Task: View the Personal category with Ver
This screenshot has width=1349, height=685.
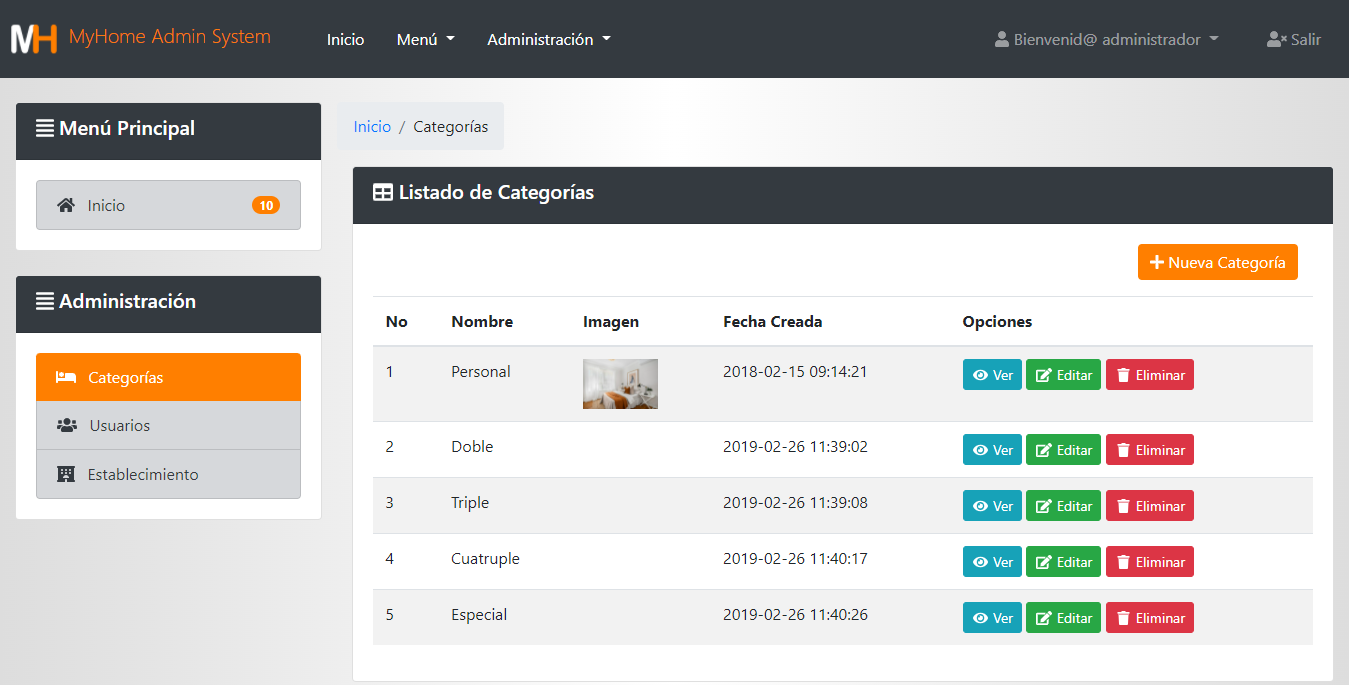Action: coord(992,375)
